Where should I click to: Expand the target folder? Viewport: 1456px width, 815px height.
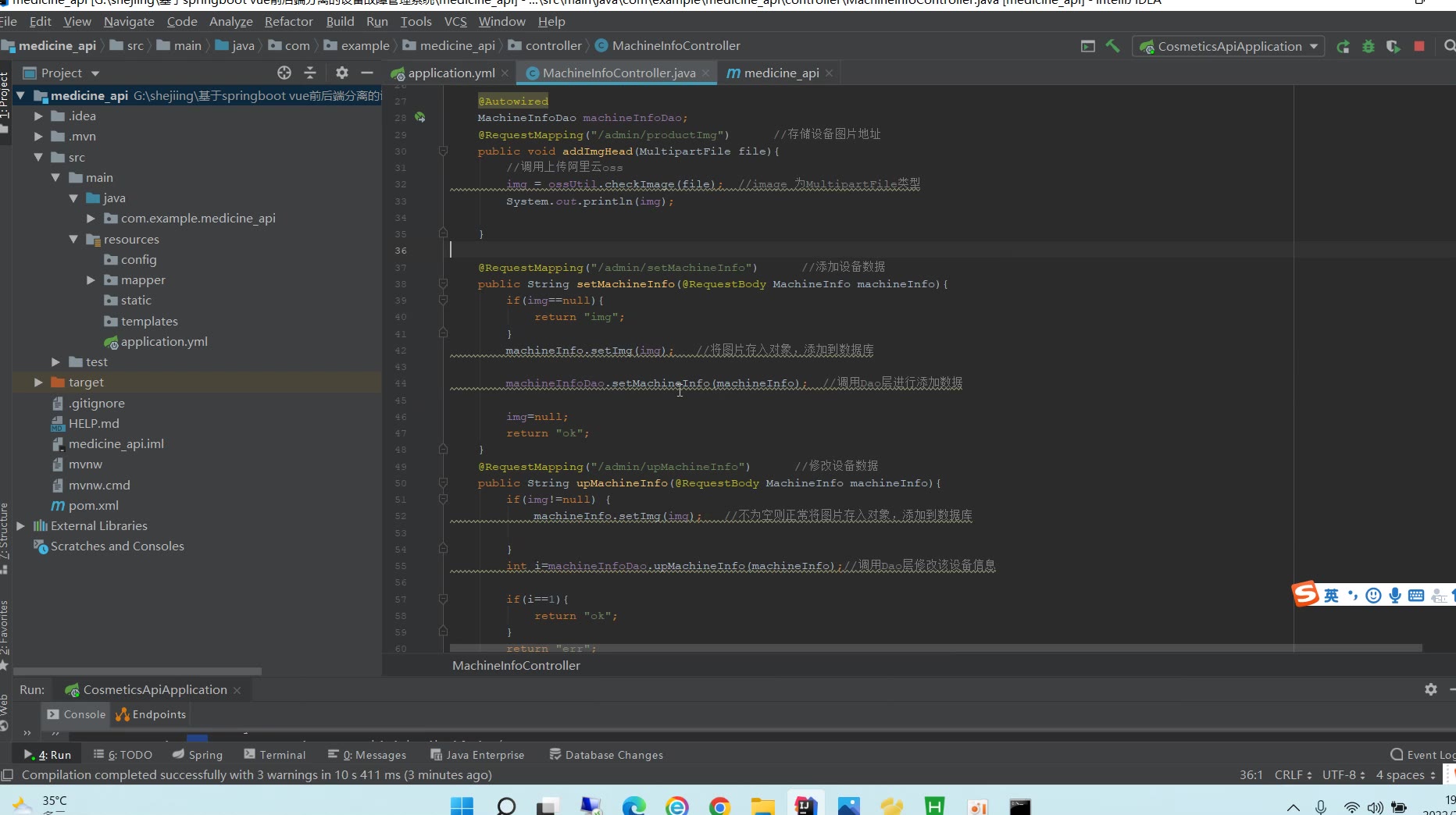tap(38, 383)
